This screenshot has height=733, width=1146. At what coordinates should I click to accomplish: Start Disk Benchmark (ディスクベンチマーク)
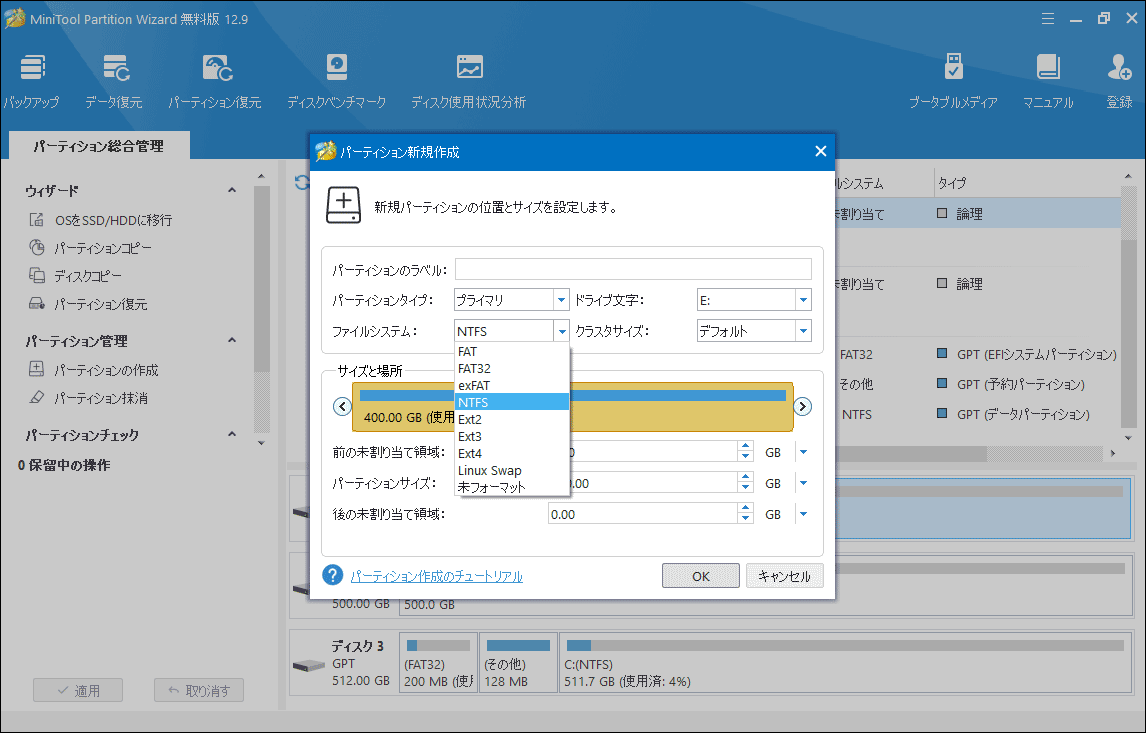point(336,81)
